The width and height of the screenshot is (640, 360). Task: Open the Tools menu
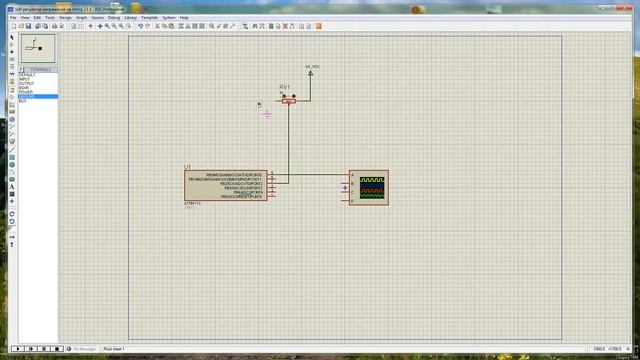coord(50,18)
